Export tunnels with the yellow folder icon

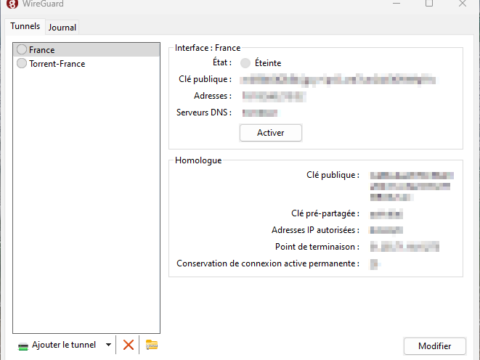[x=152, y=345]
